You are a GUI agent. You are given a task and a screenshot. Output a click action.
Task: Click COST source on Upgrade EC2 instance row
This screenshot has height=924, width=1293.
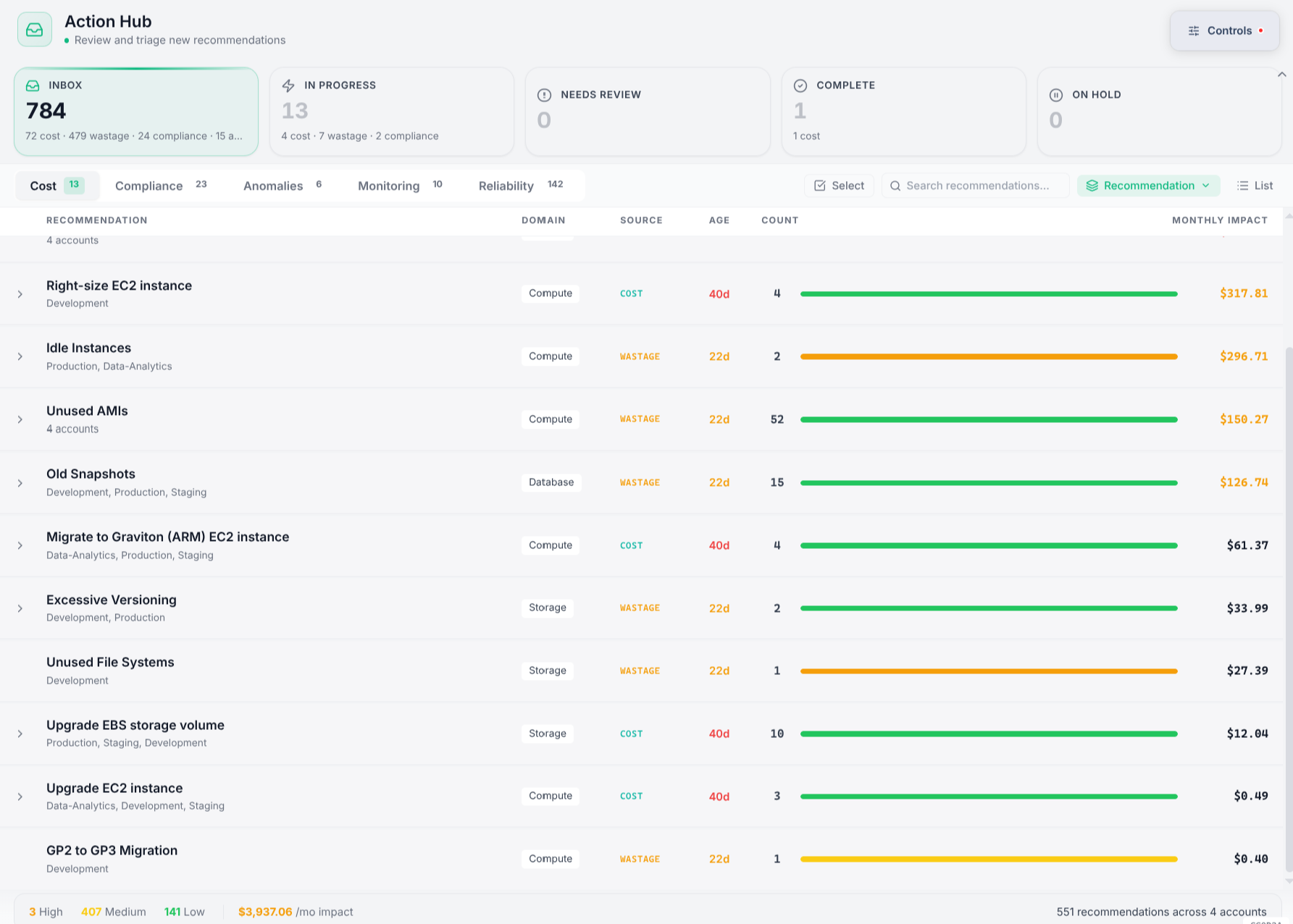click(x=631, y=796)
